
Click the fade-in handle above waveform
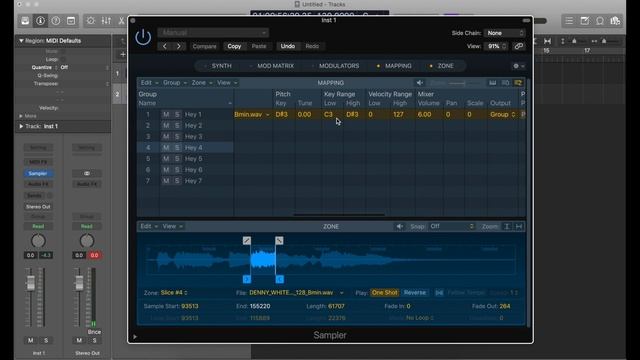click(247, 241)
